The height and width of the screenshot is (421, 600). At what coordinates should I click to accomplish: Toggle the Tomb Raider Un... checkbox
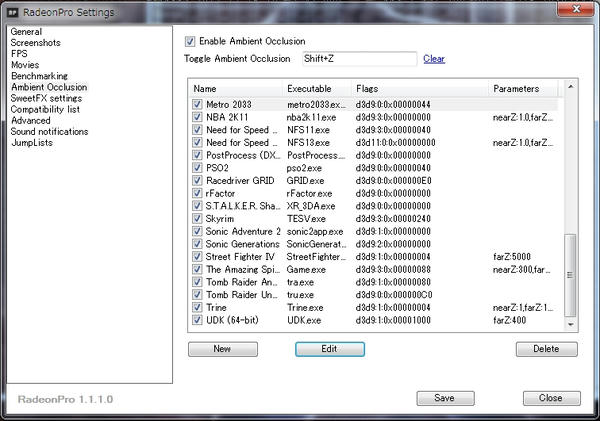click(197, 295)
